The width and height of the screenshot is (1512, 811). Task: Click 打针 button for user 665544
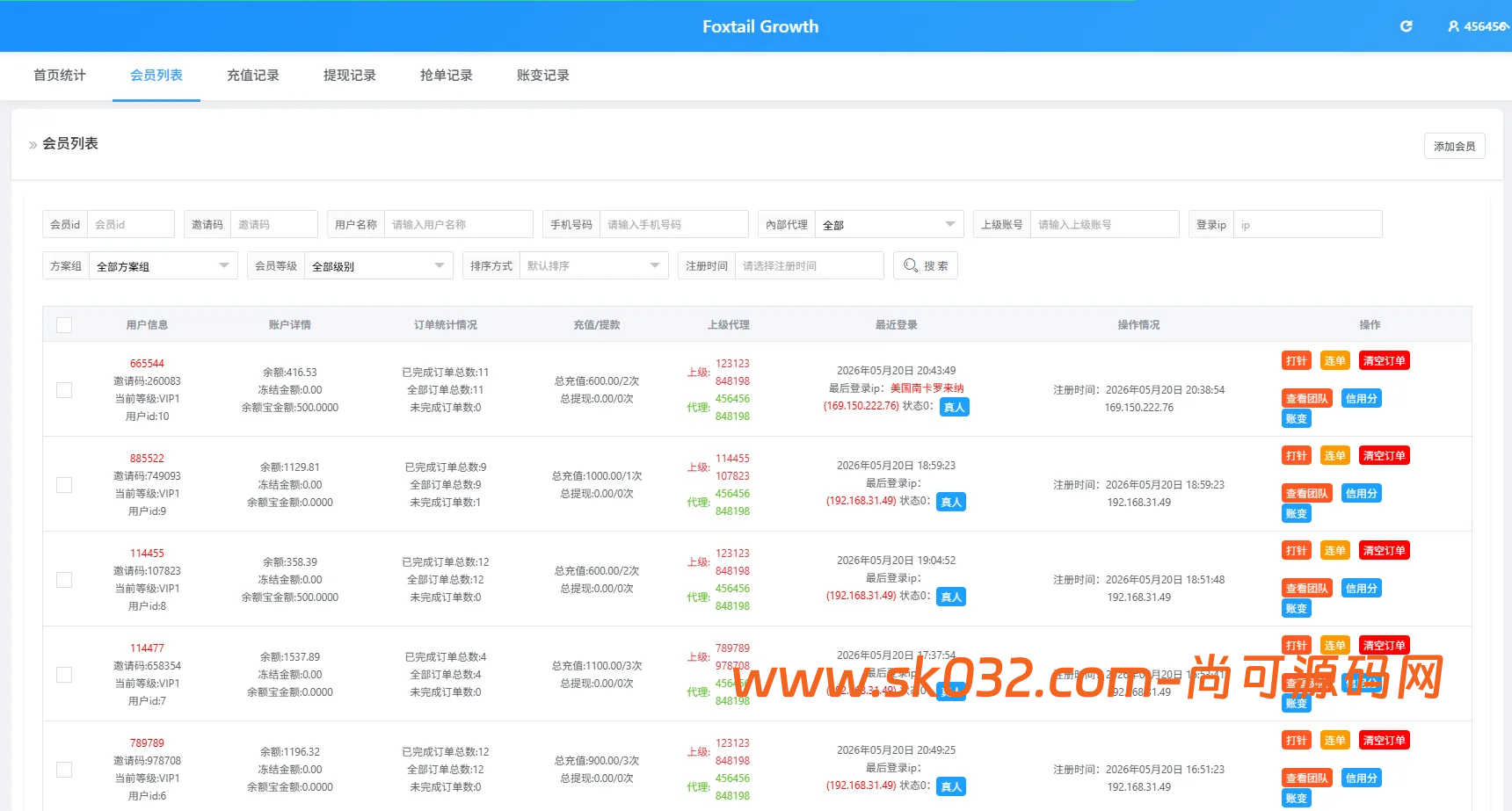pos(1296,361)
